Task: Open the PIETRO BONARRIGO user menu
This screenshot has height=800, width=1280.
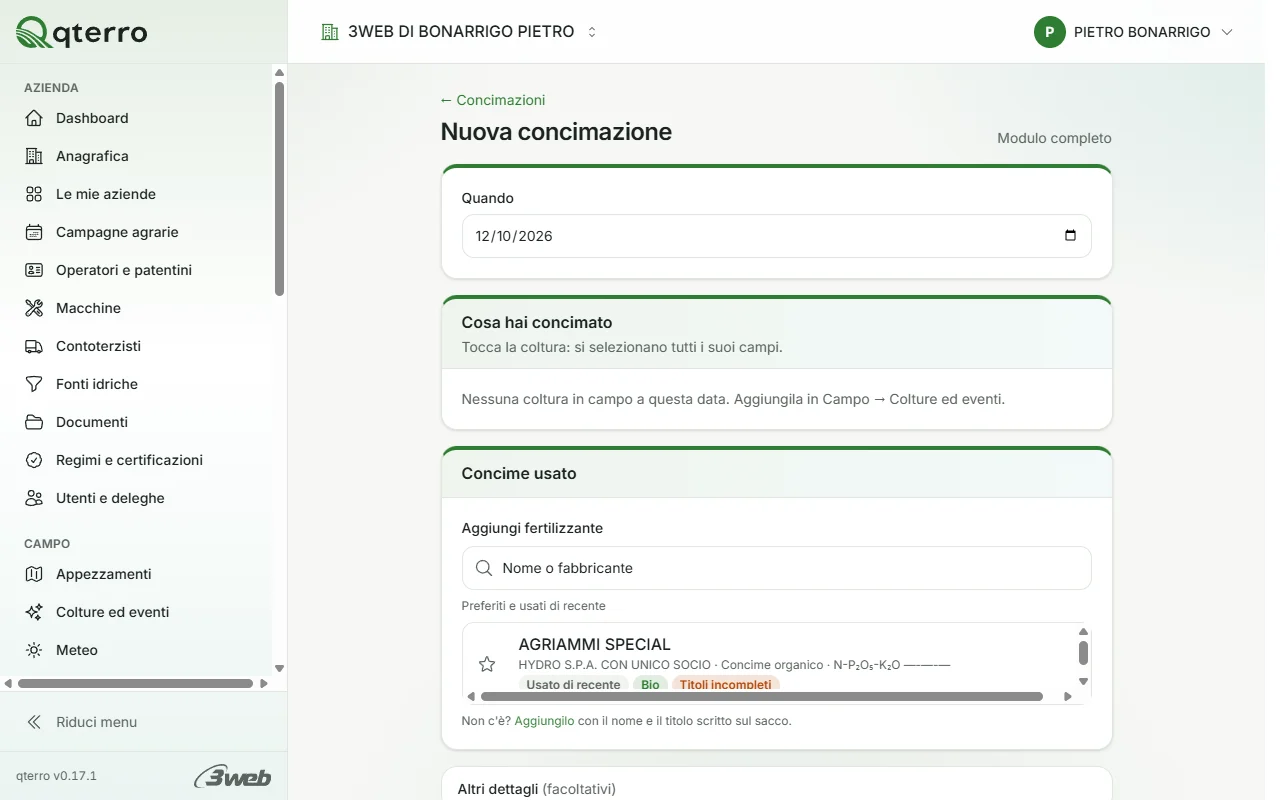Action: (1134, 32)
